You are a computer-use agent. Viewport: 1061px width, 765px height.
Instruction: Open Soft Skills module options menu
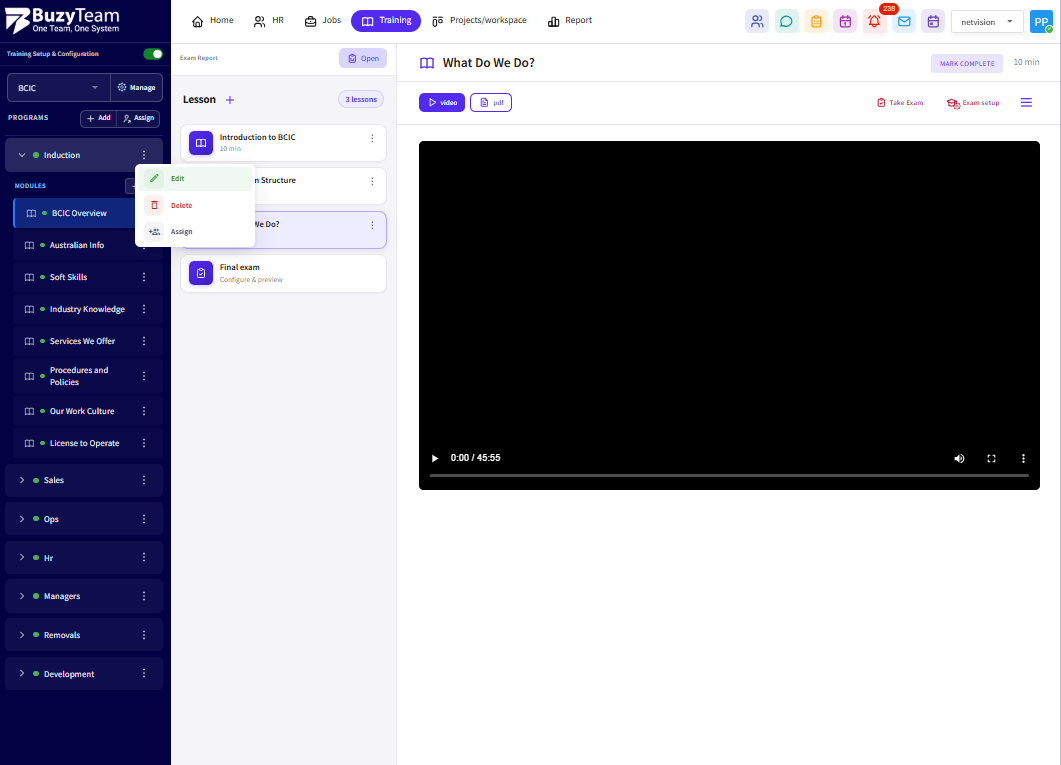[143, 277]
